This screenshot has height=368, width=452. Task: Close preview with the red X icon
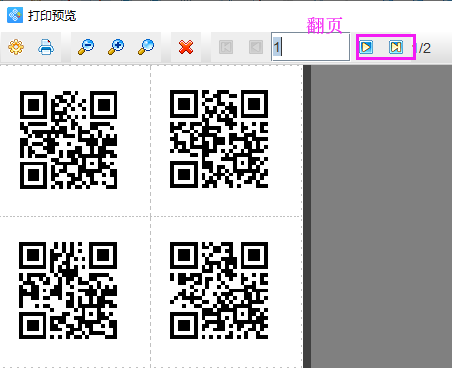tap(186, 47)
